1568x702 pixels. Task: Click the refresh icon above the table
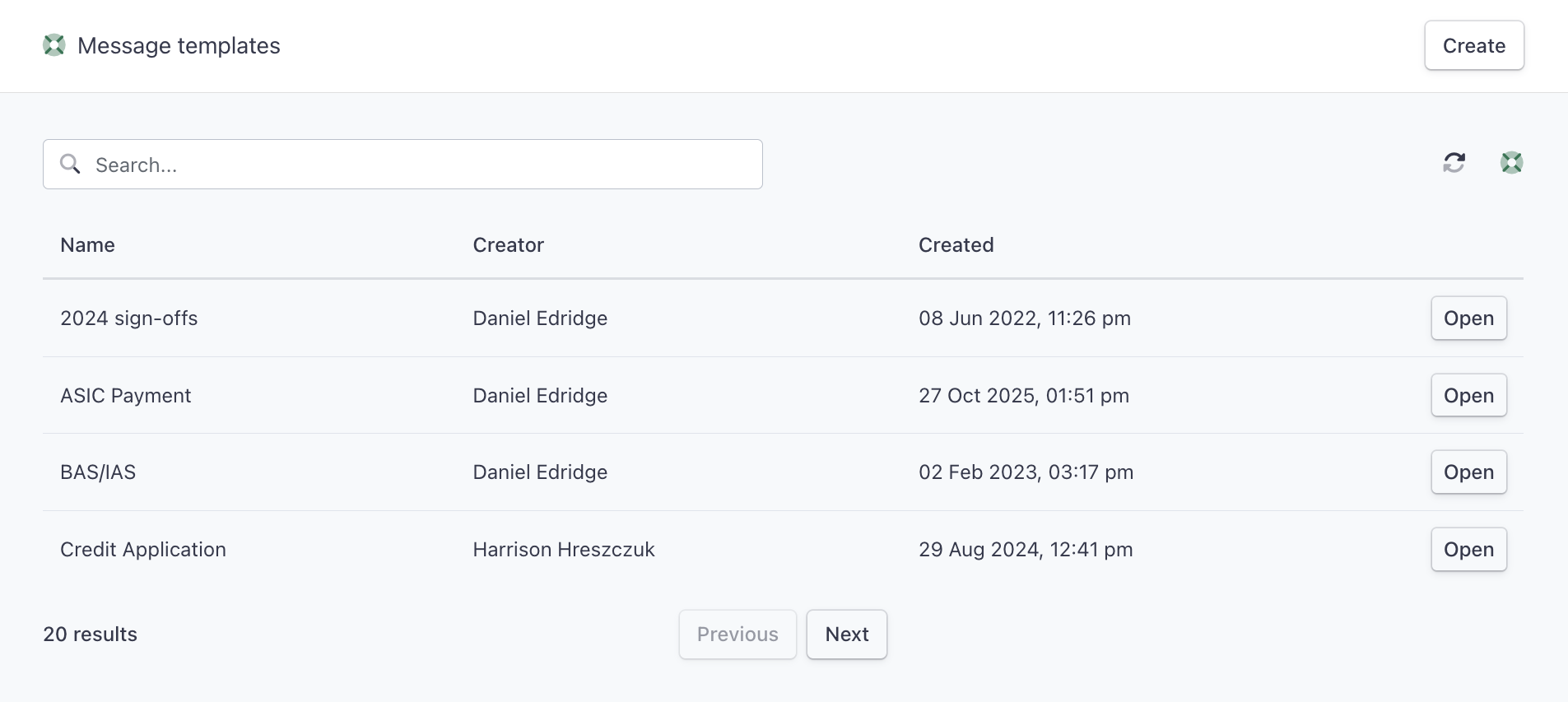[x=1454, y=163]
